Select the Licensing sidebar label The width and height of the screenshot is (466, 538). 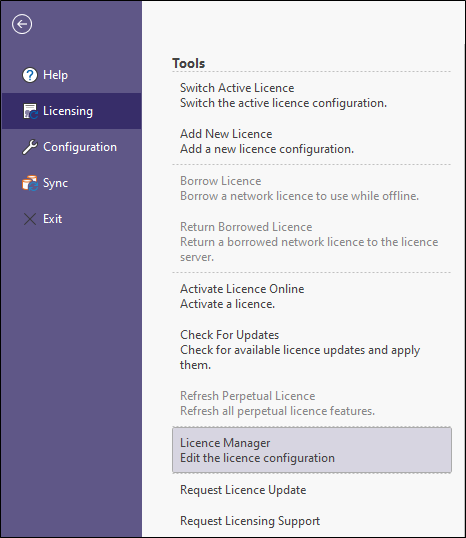[x=68, y=111]
